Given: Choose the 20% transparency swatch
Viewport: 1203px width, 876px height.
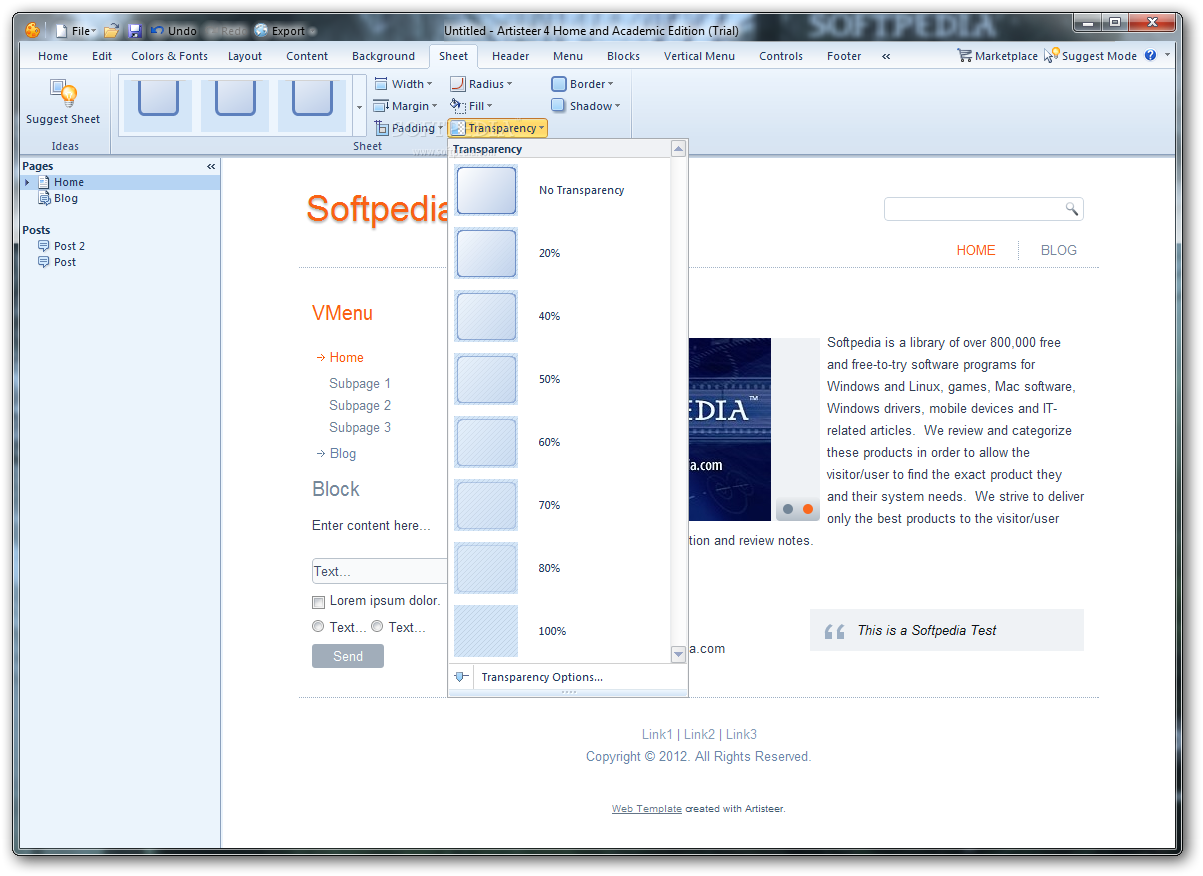Looking at the screenshot, I should coord(486,253).
